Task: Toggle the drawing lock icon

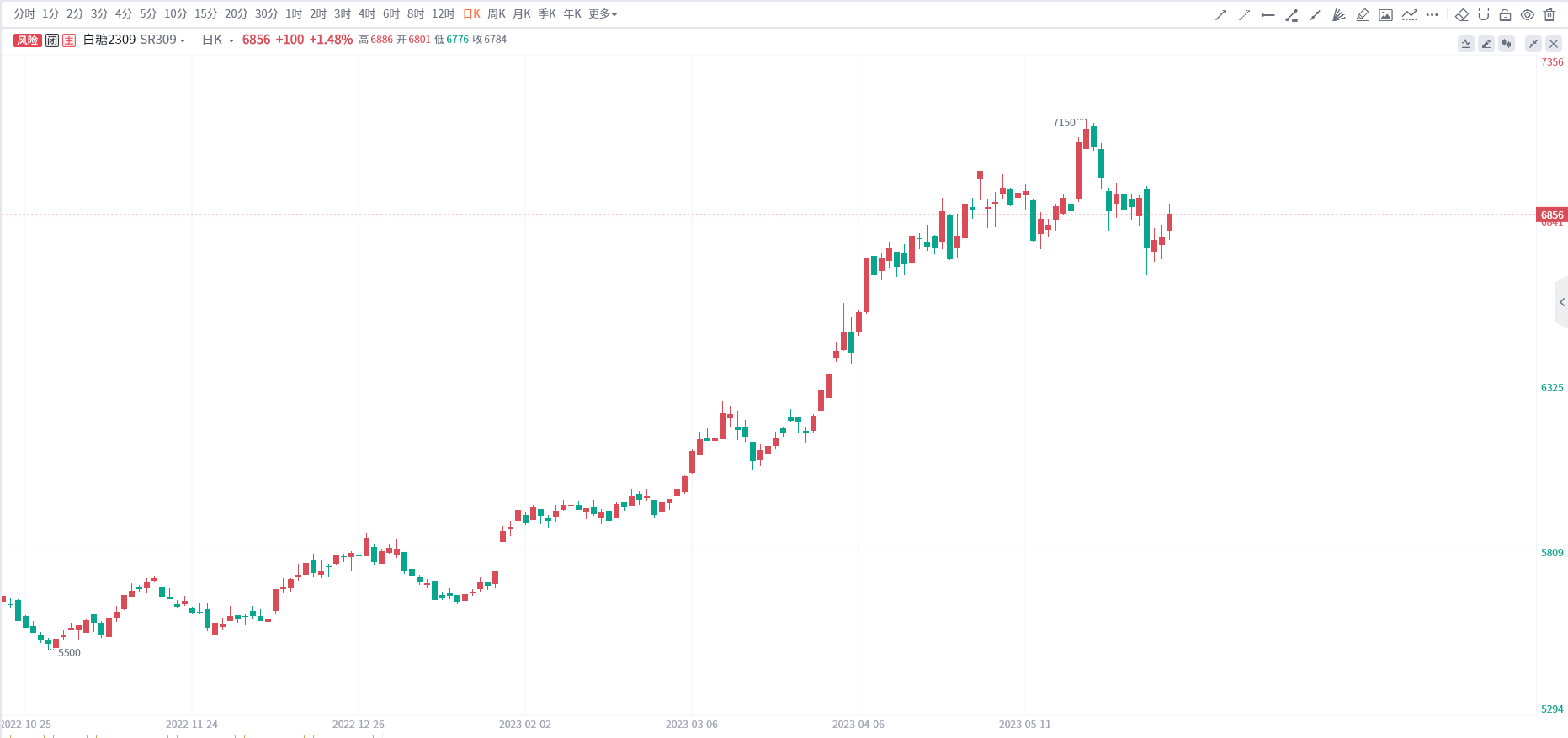Action: pyautogui.click(x=1506, y=14)
